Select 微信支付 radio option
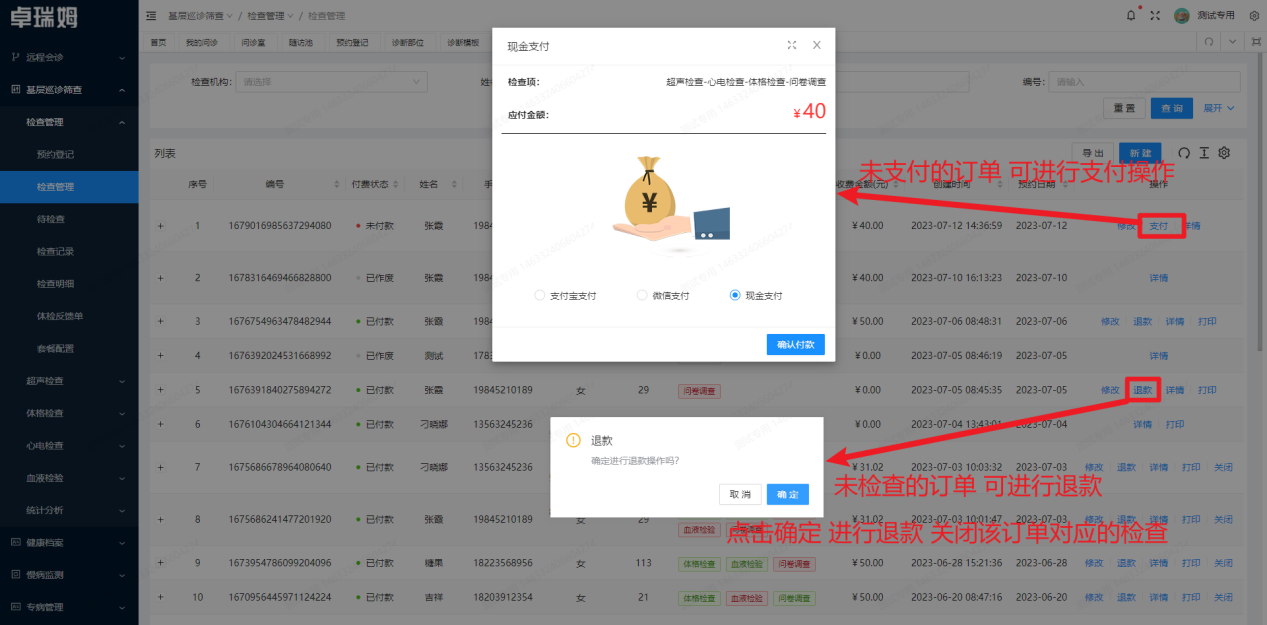 tap(642, 295)
